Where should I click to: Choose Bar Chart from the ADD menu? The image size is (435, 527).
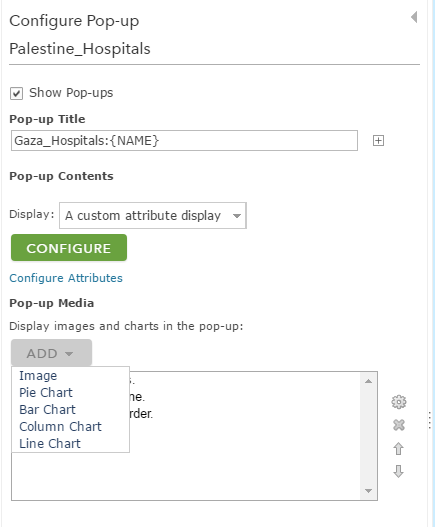[47, 409]
